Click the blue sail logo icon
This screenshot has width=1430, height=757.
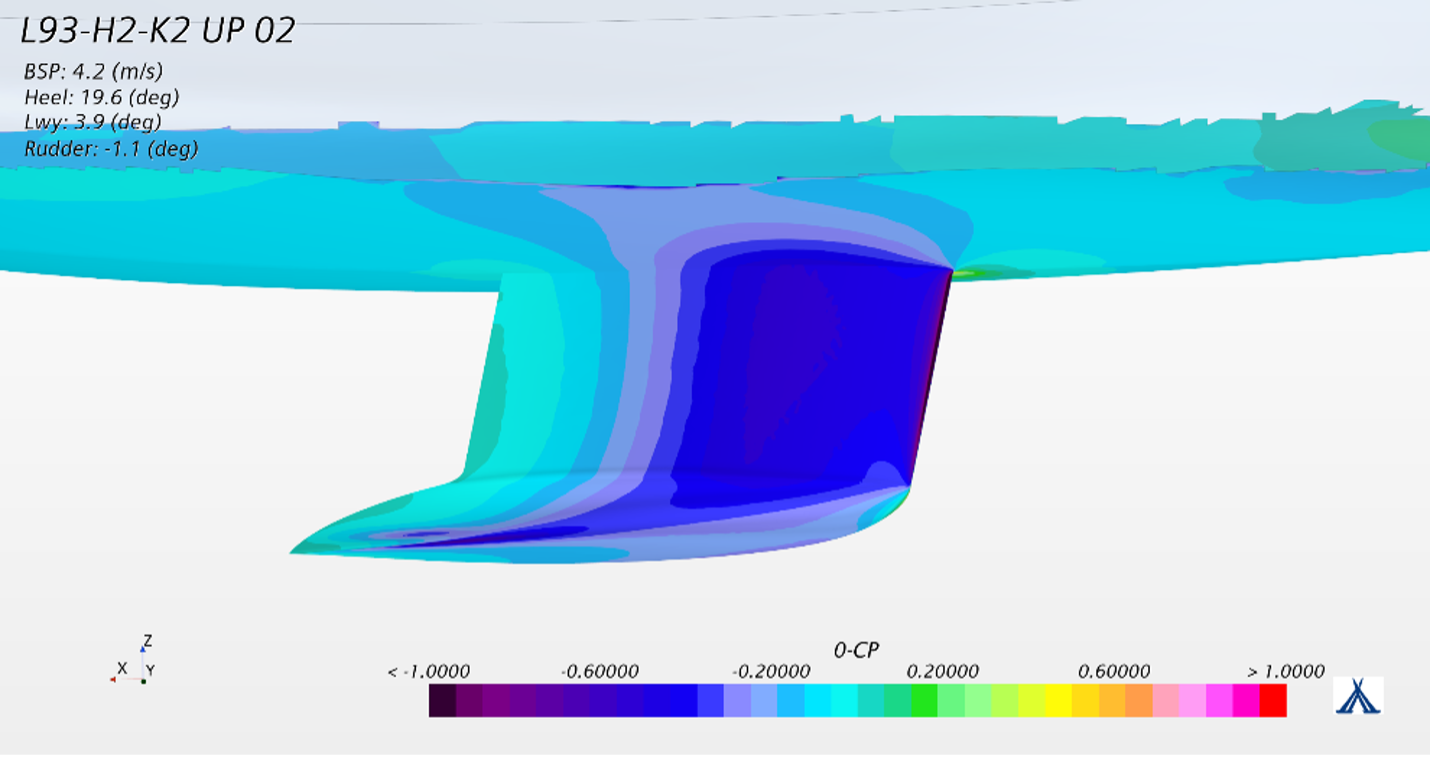(1358, 696)
